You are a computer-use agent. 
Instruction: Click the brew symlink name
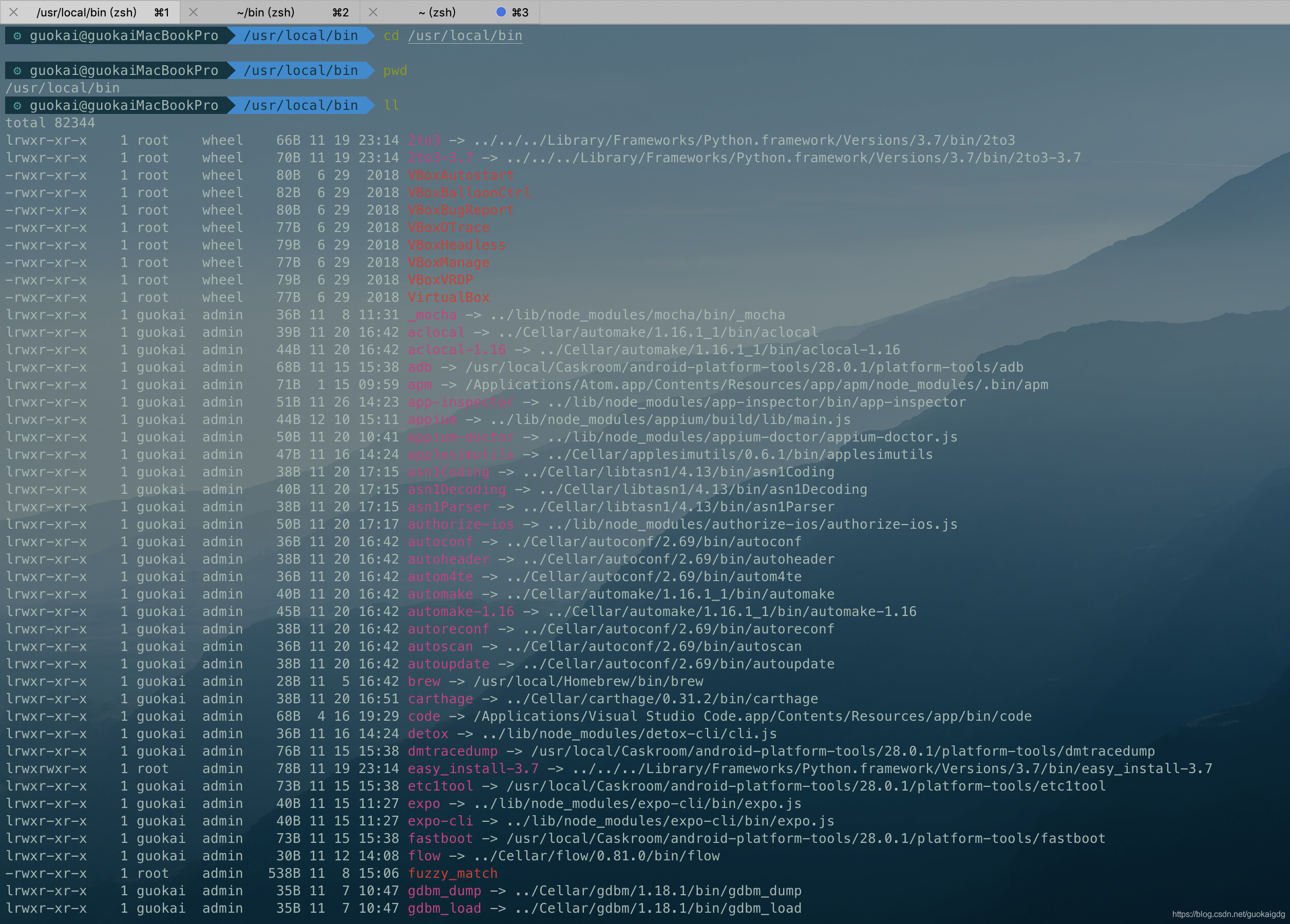pos(424,681)
